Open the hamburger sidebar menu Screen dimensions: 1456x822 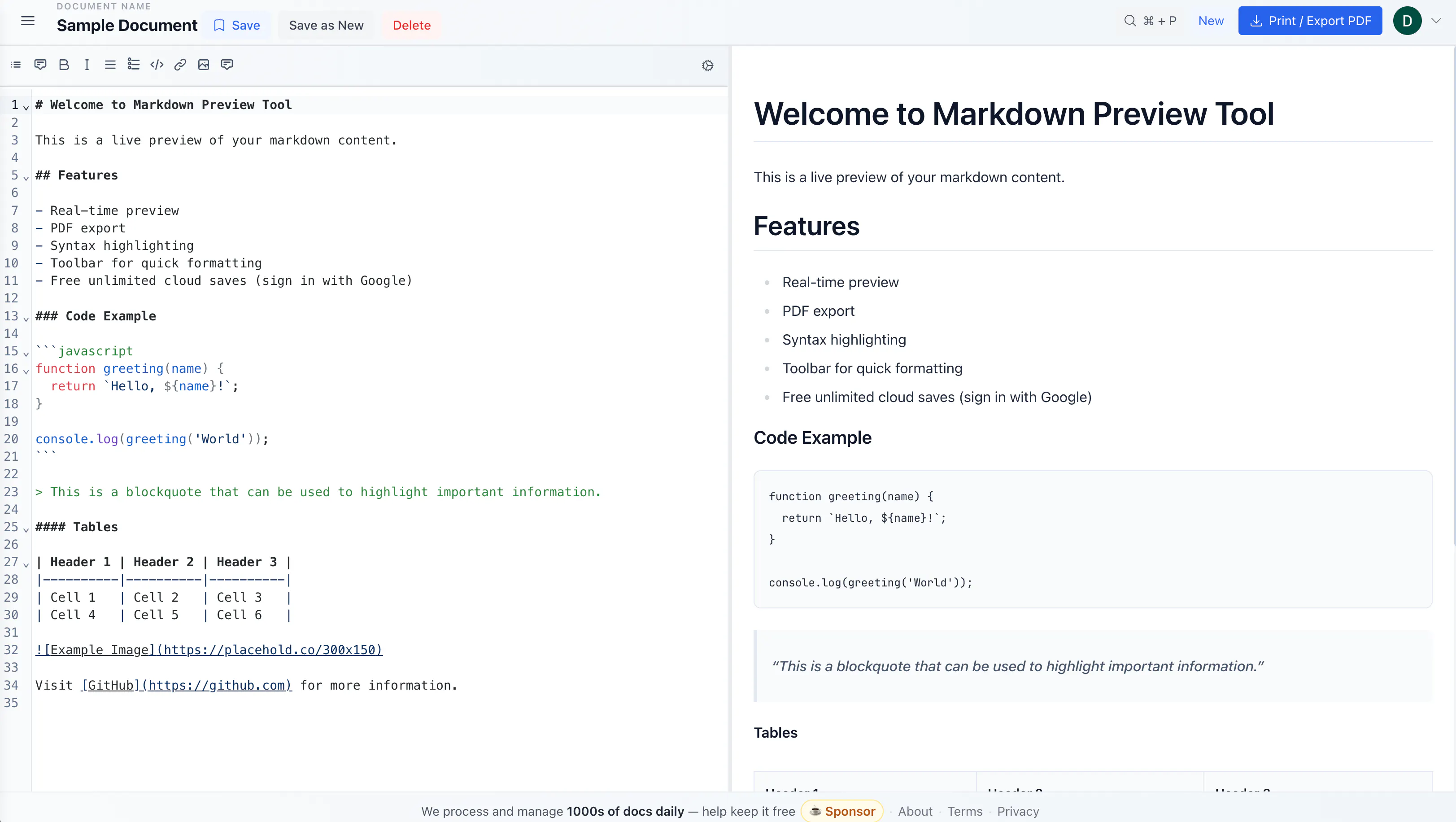[28, 22]
